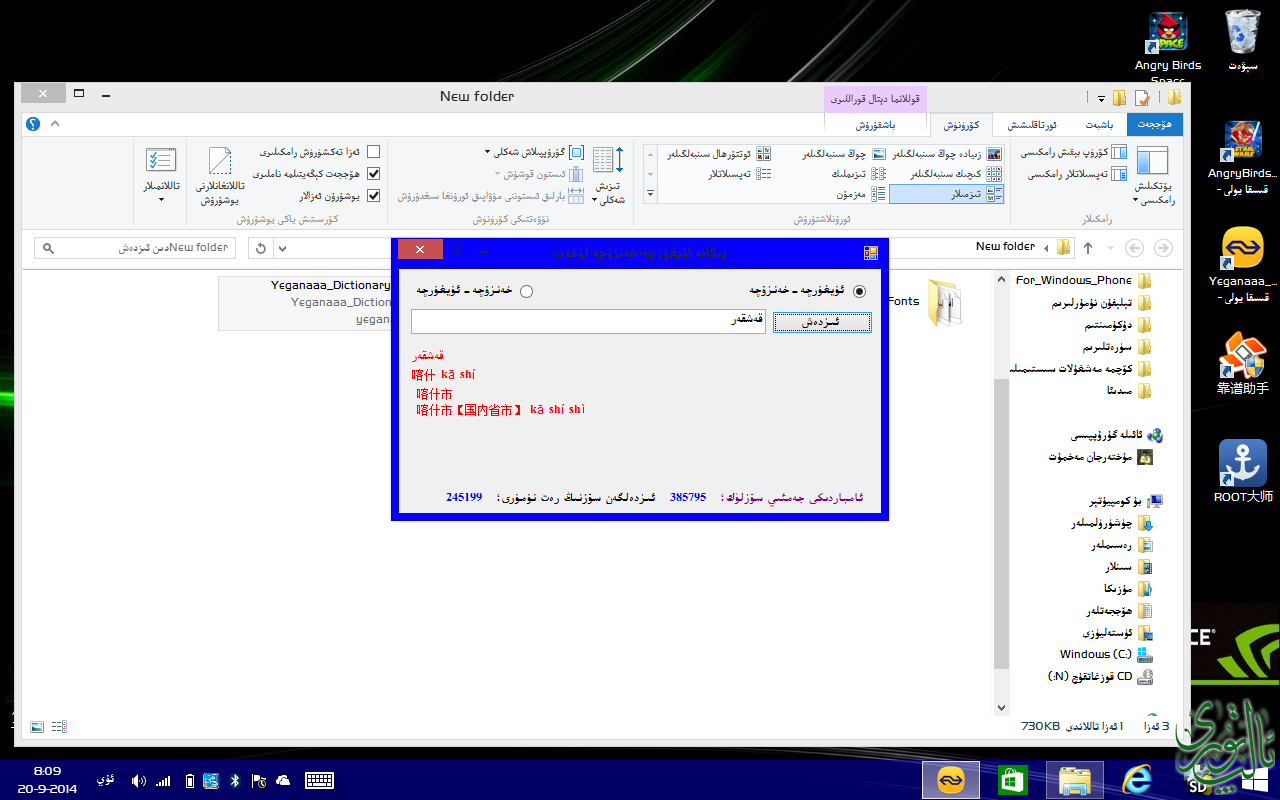Open the Recycle Bin on the desktop
The image size is (1280, 800).
(1242, 40)
